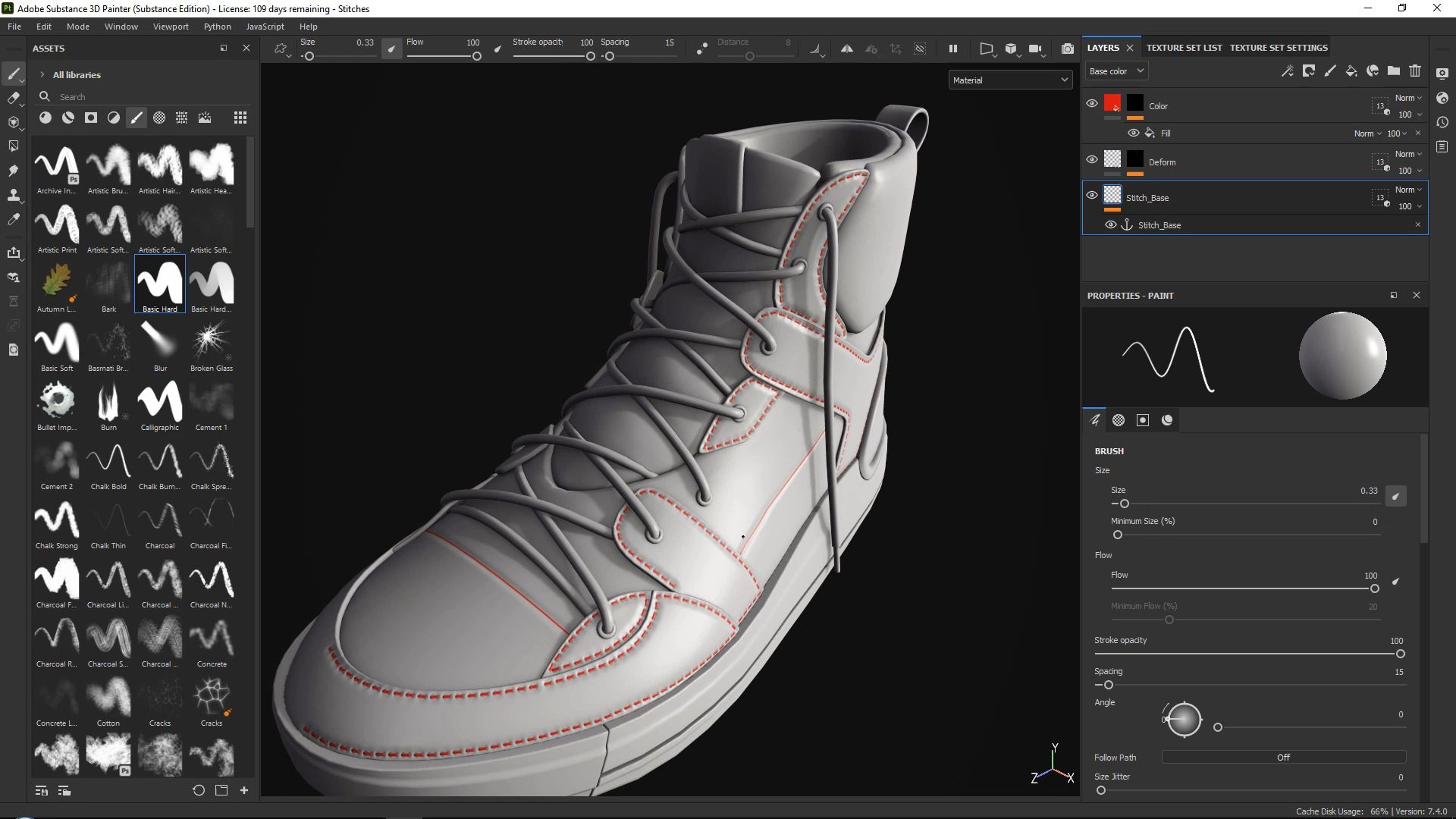Expand Assets panel filter dropdown
This screenshot has width=1456, height=819.
pos(42,74)
